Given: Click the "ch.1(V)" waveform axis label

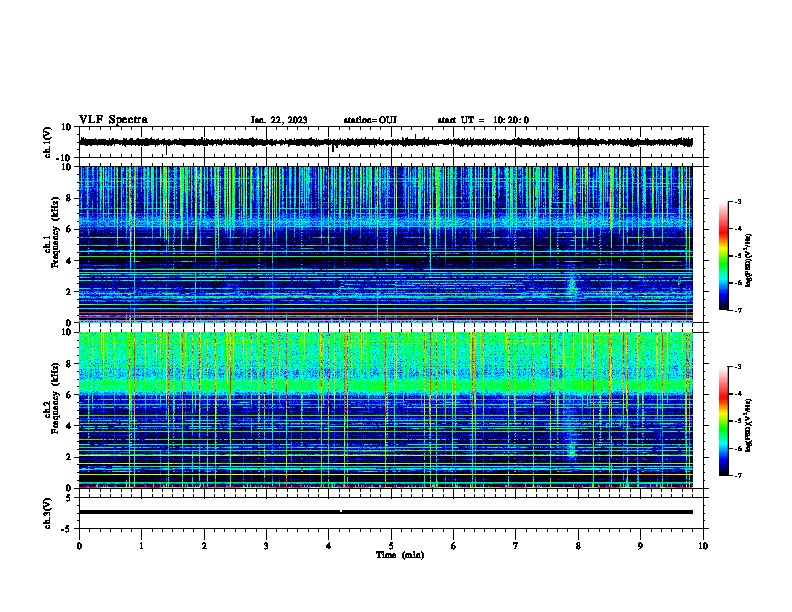Looking at the screenshot, I should click(x=48, y=142).
